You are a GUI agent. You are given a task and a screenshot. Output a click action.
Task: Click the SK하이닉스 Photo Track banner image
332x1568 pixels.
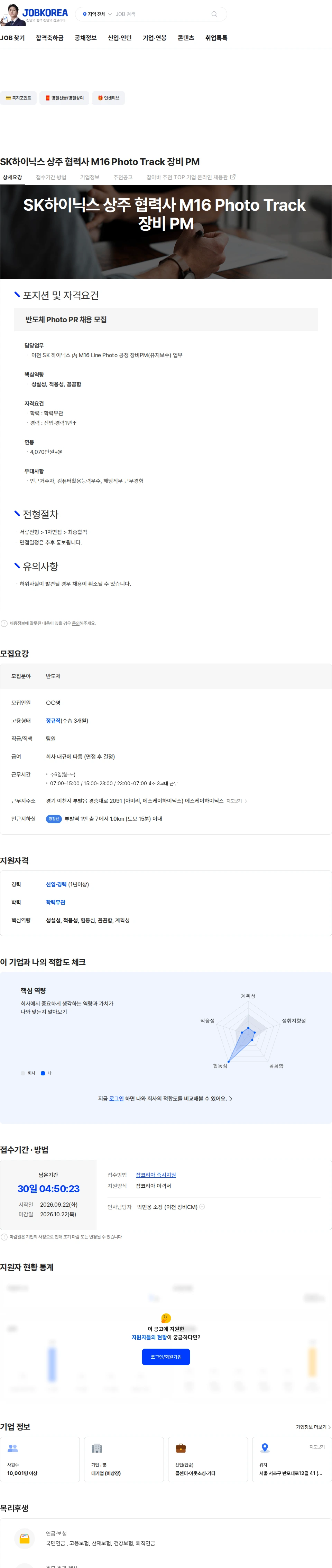[166, 232]
